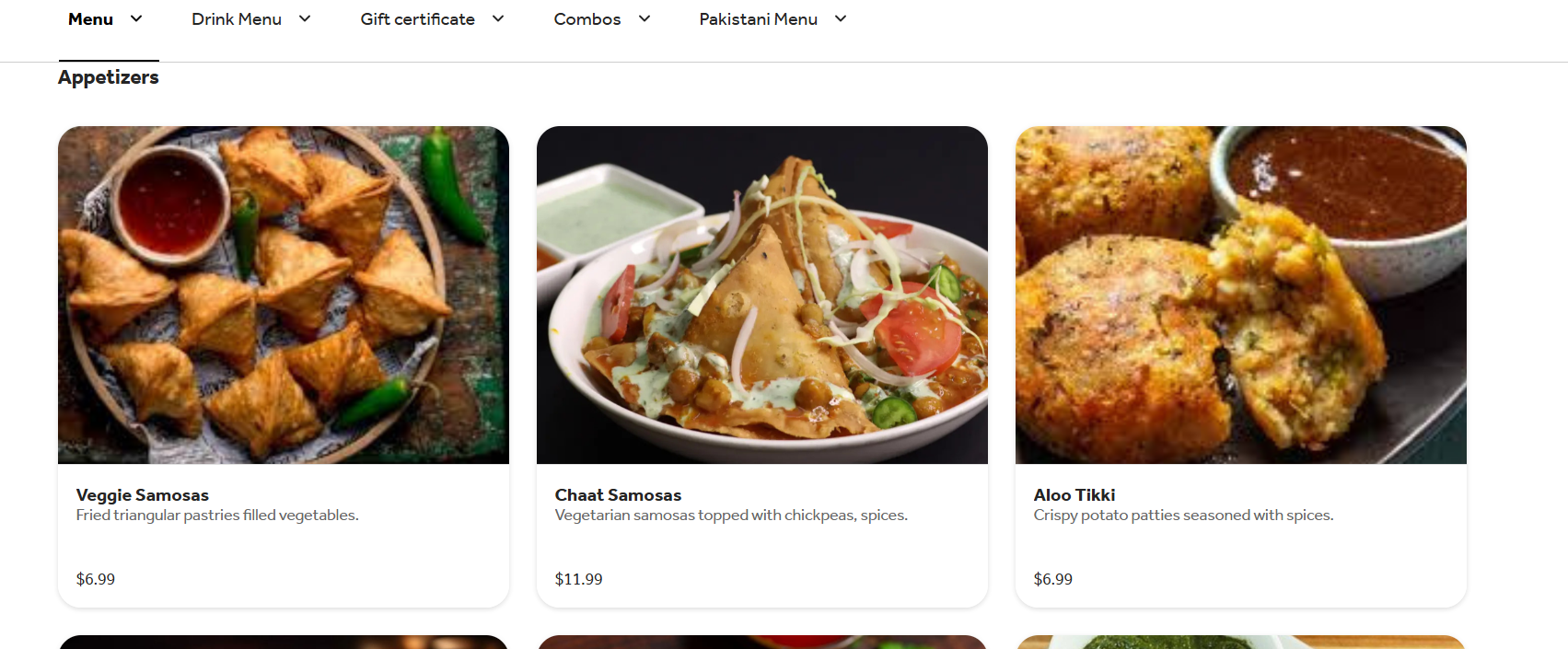Switch to the Drink Menu tab
Image resolution: width=1568 pixels, height=649 pixels.
(237, 18)
